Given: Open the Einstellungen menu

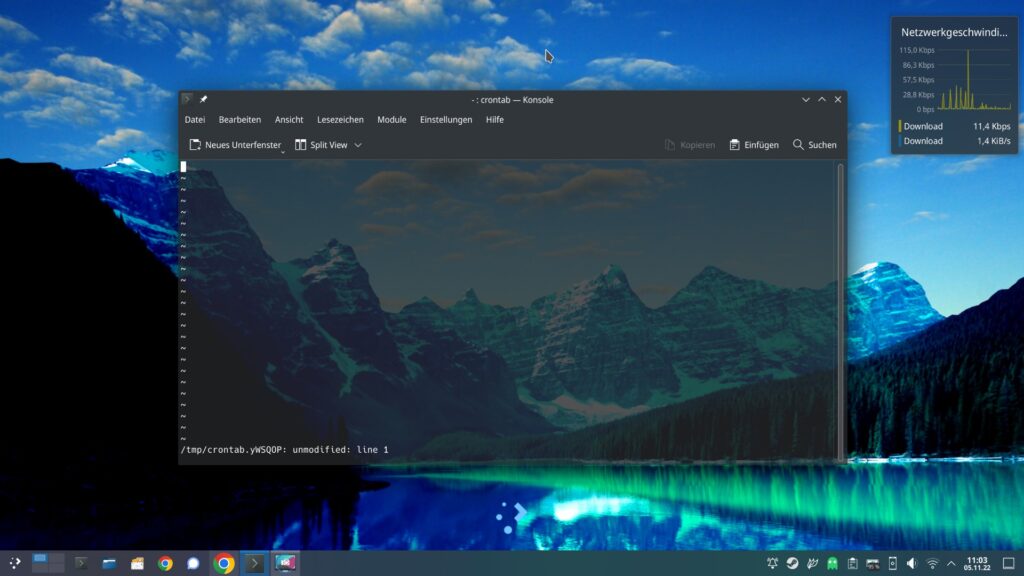Looking at the screenshot, I should 445,120.
